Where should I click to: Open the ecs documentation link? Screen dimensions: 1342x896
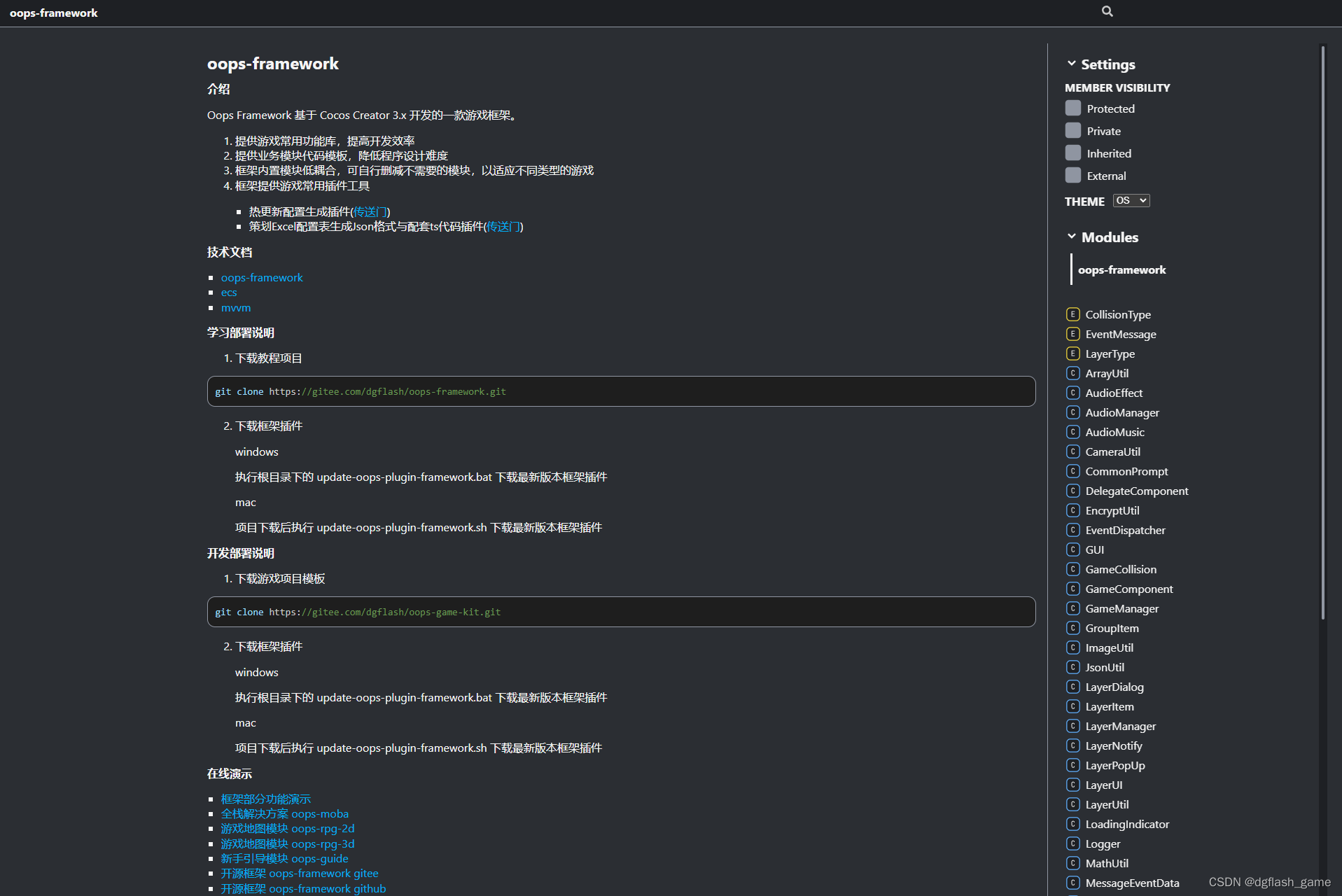coord(228,293)
